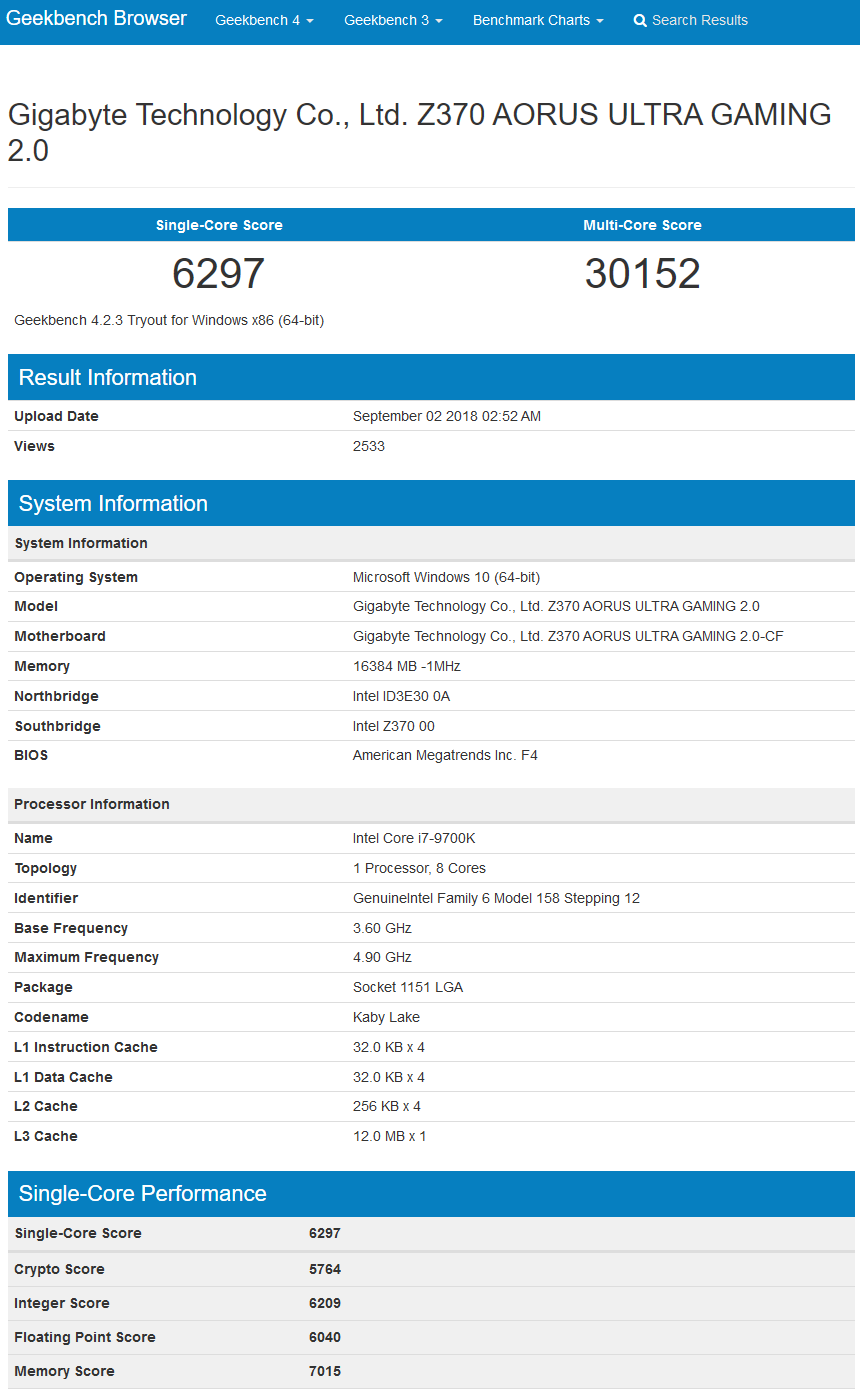Click the Geekbench Browser logo link
This screenshot has height=1400, width=860.
[97, 19]
